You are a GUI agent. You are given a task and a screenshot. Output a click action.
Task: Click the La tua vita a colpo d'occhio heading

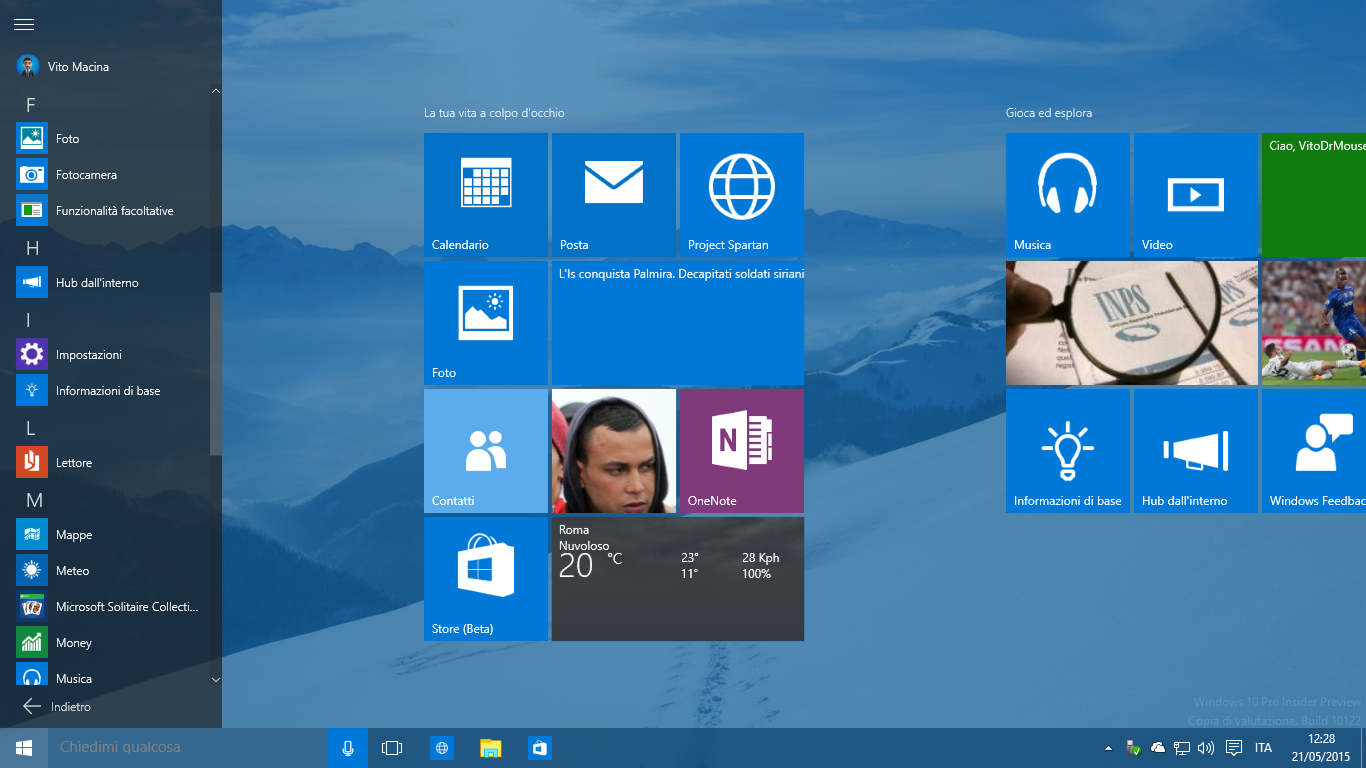[494, 113]
